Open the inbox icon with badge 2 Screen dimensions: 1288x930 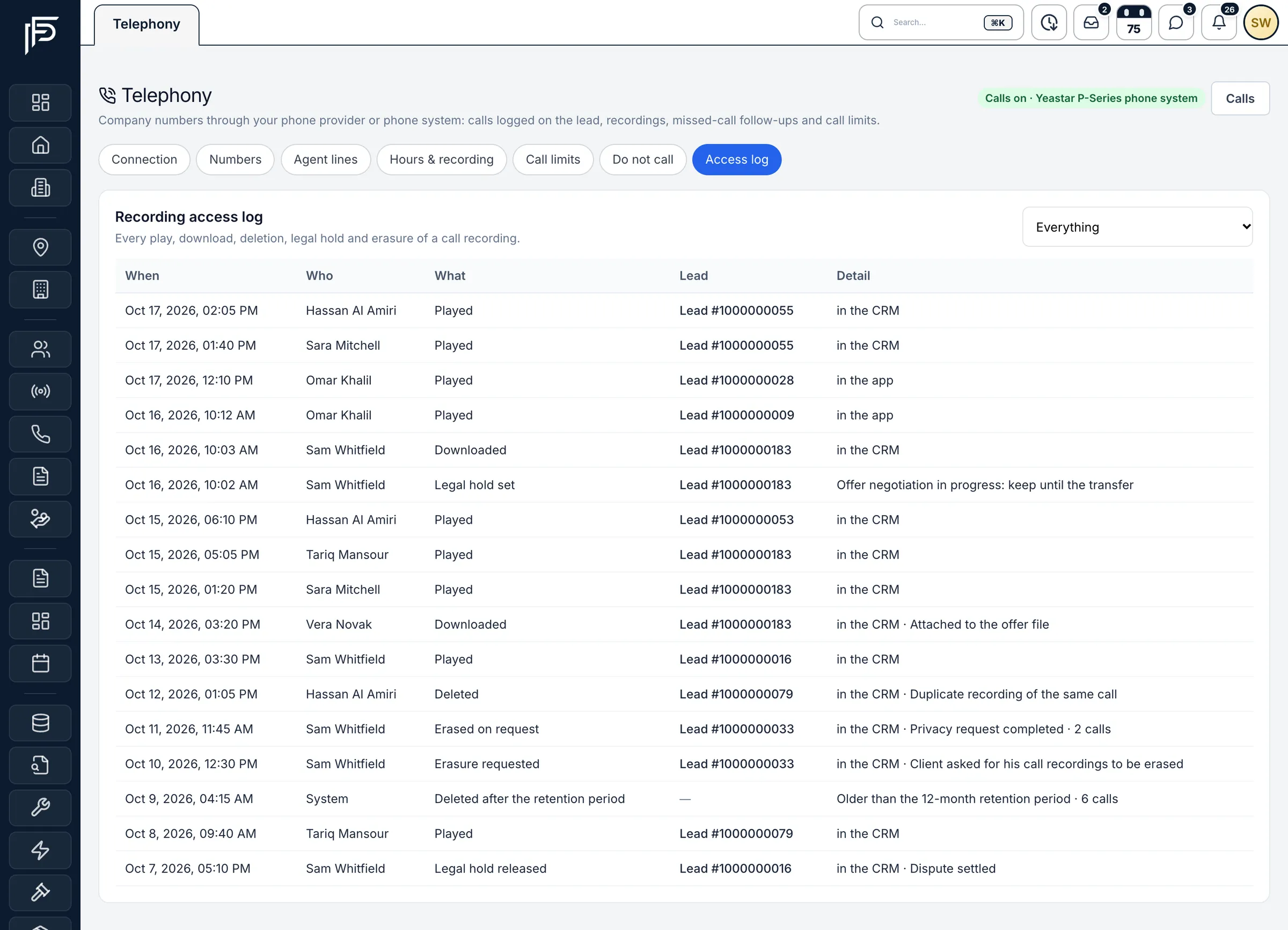[1091, 23]
